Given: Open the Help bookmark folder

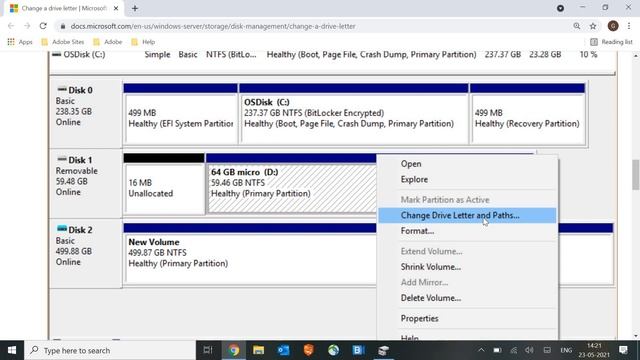Looking at the screenshot, I should pos(143,42).
